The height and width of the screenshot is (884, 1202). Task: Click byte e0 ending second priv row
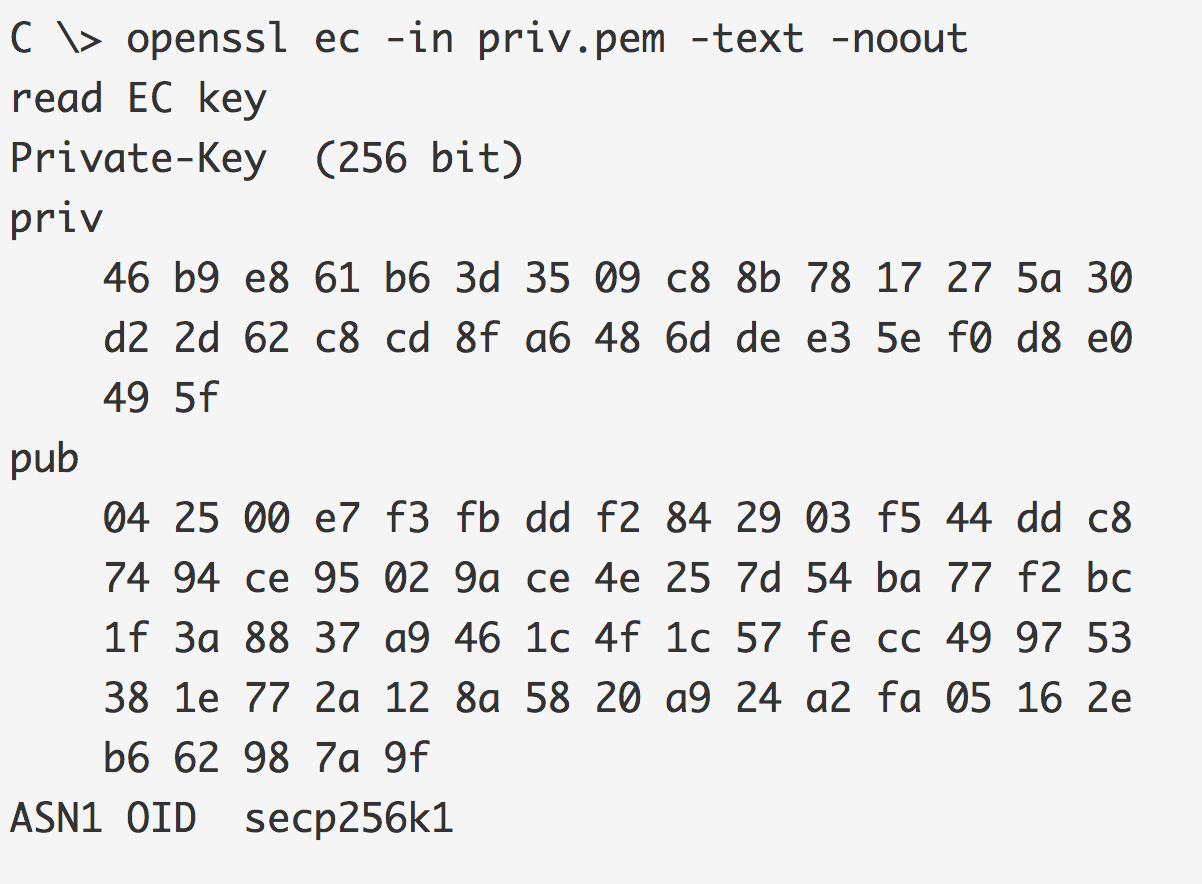1109,339
